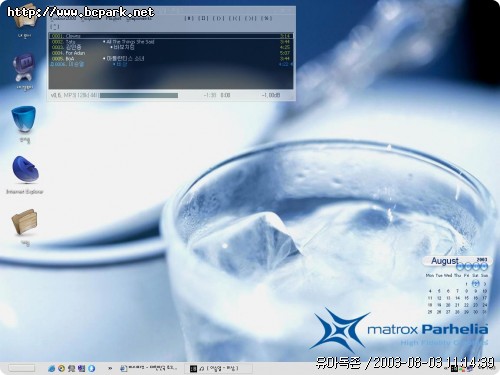Select track 0002 Tatu All The Things She Said

pyautogui.click(x=171, y=42)
